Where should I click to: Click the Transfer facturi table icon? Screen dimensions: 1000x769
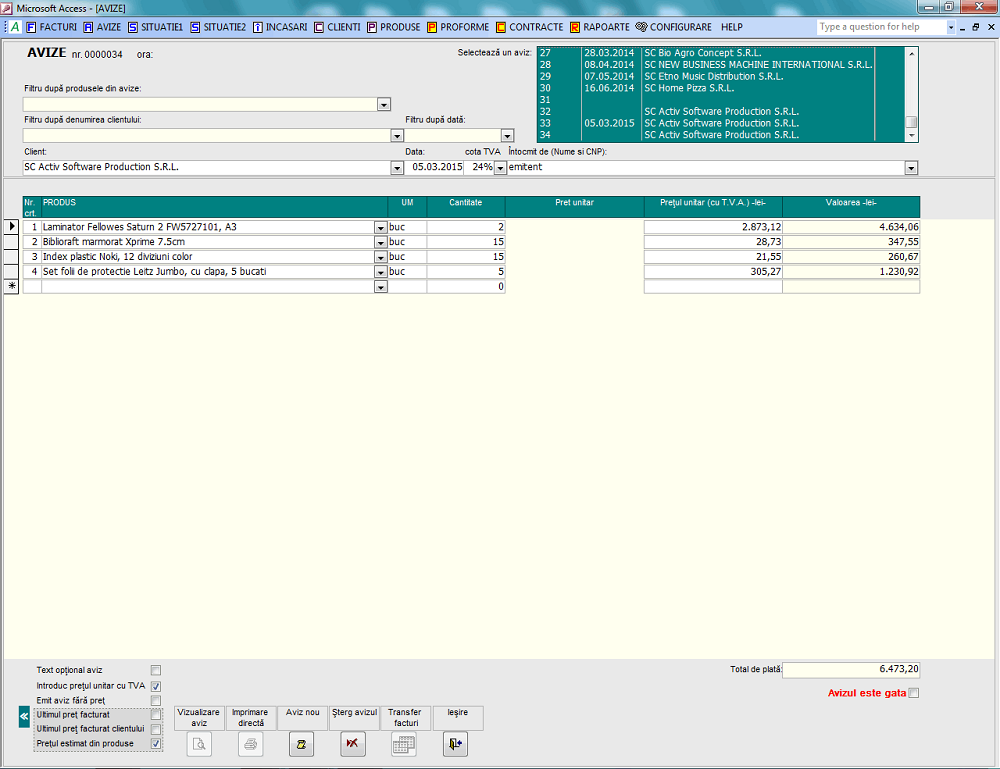(x=404, y=744)
